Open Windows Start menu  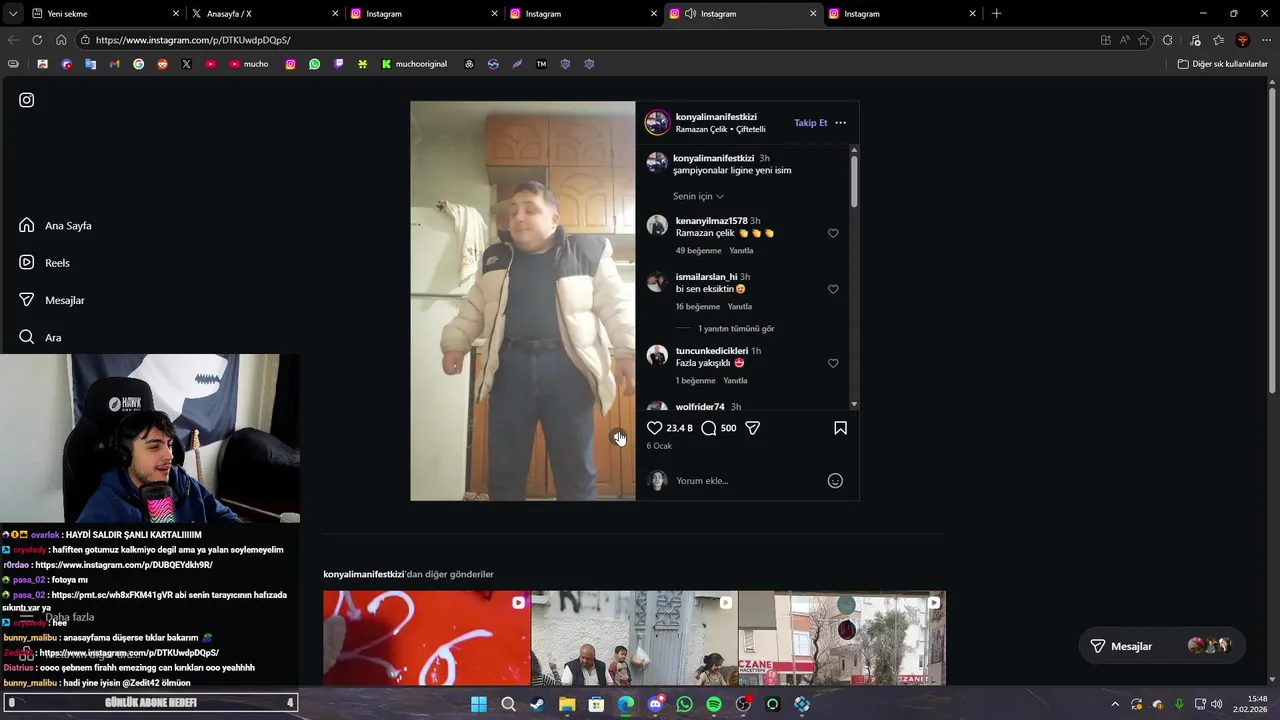[x=479, y=704]
